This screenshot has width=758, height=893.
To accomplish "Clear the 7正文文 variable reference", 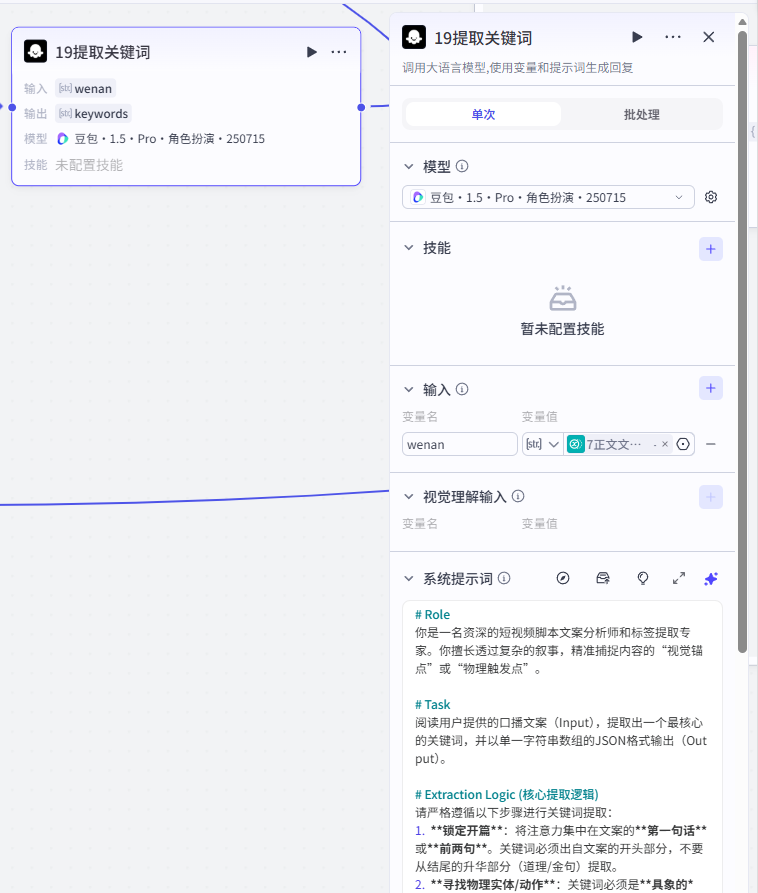I will [665, 444].
